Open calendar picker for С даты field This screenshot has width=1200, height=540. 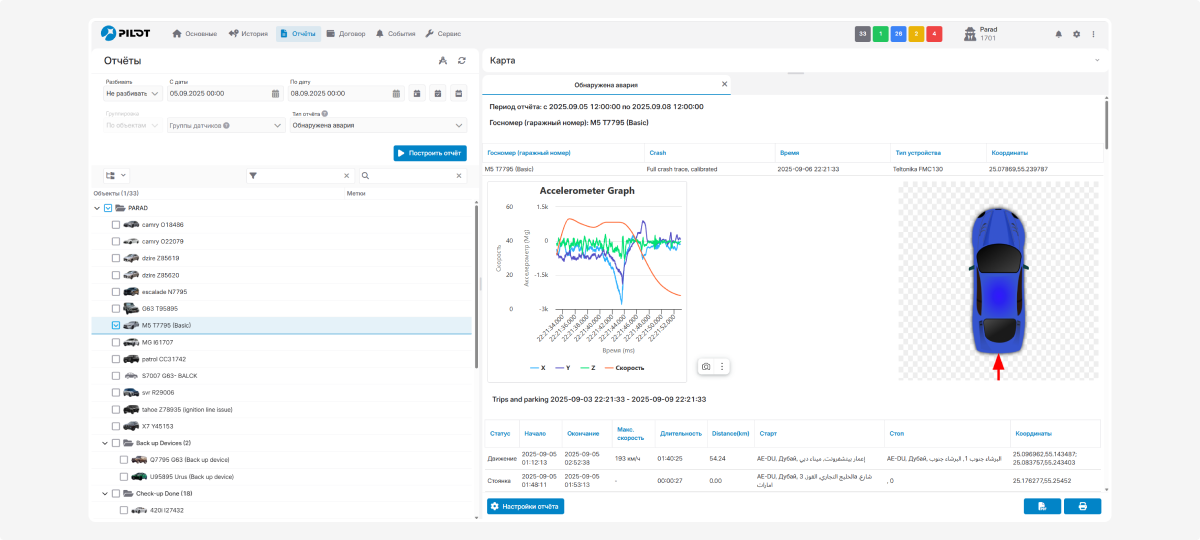tap(275, 94)
